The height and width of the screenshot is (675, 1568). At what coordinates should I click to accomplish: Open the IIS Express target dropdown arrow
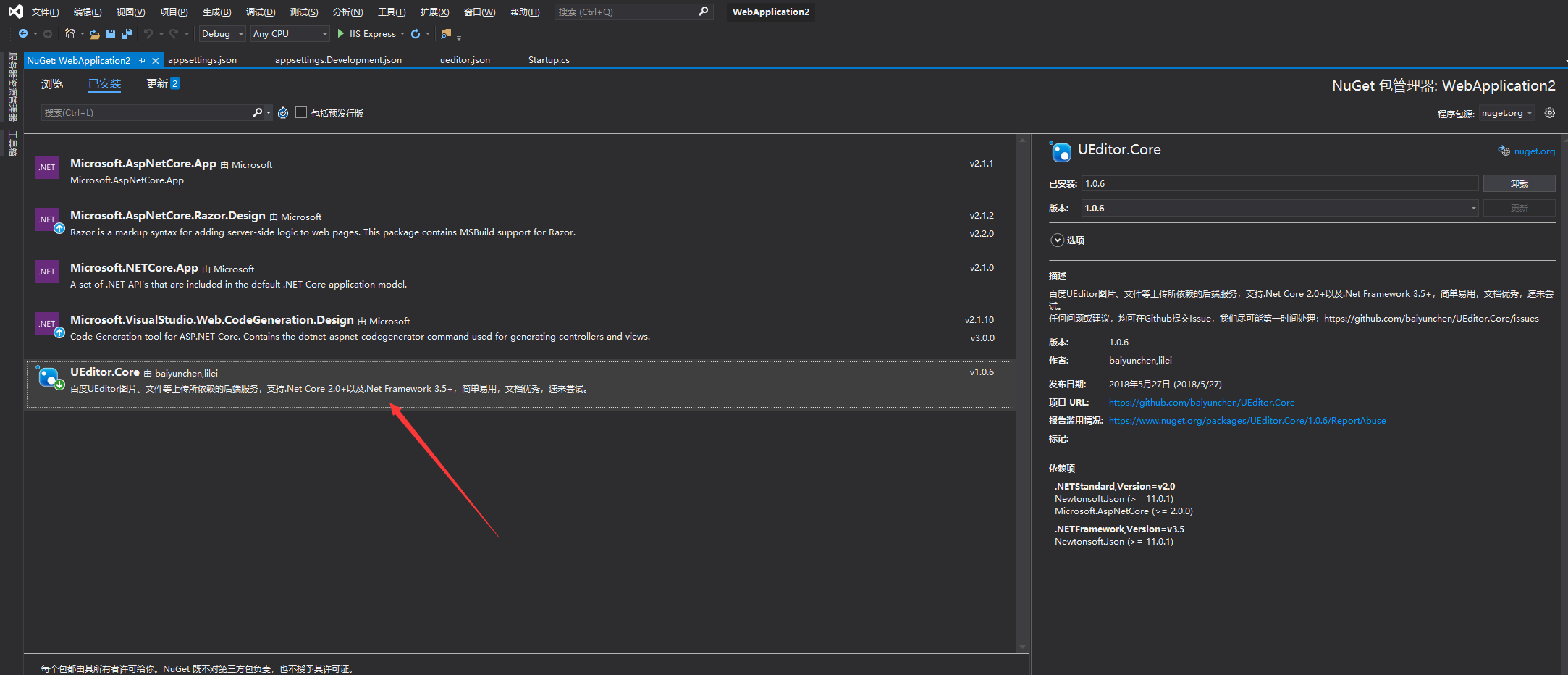[x=402, y=34]
